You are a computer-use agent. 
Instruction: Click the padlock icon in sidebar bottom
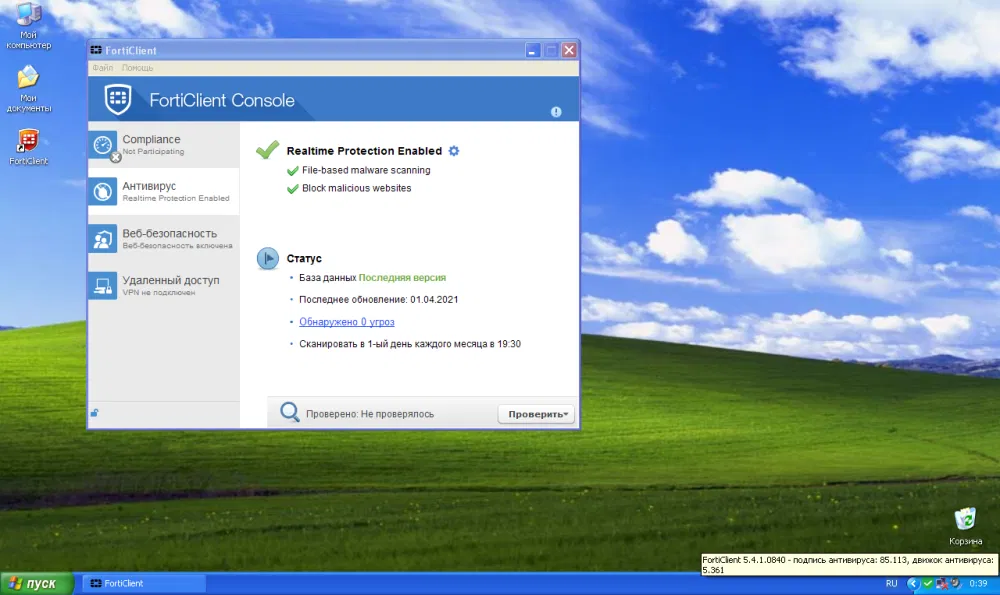click(x=94, y=413)
